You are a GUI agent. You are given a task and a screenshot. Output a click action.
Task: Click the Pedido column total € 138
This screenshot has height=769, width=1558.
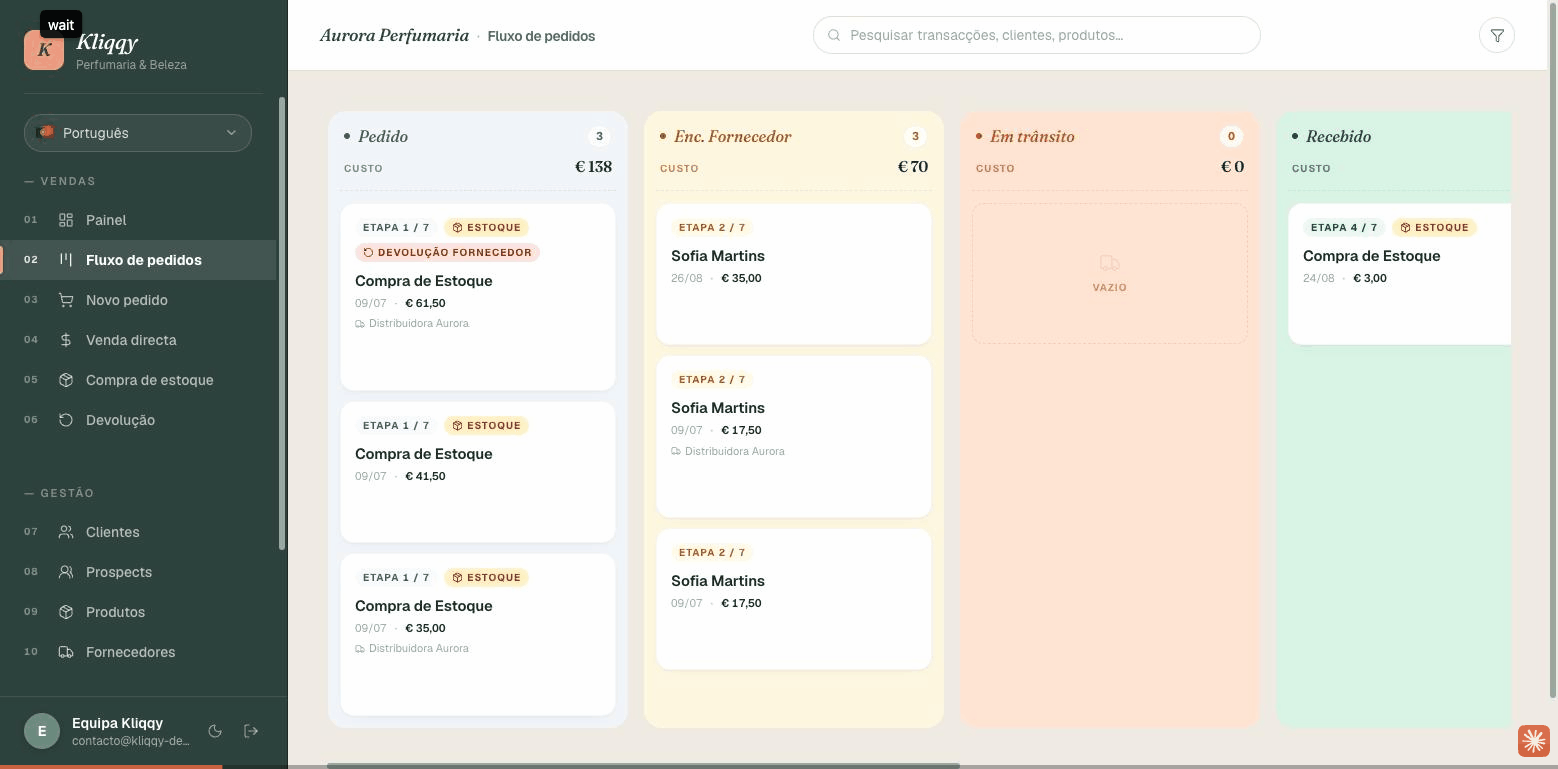click(593, 167)
